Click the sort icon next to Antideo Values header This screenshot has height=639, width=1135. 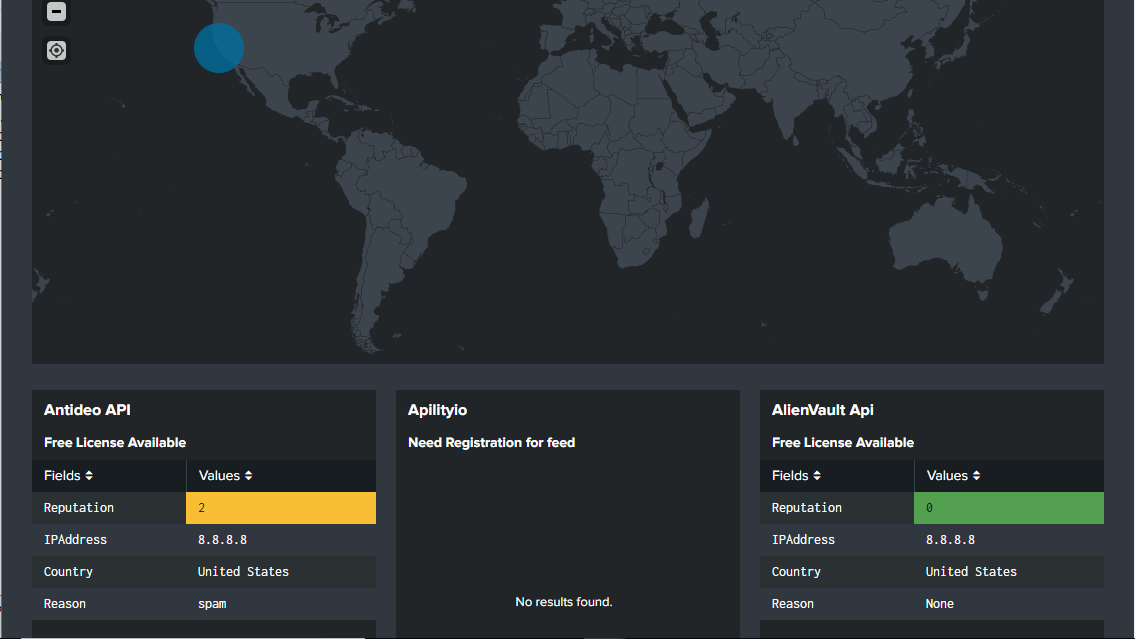click(x=247, y=475)
